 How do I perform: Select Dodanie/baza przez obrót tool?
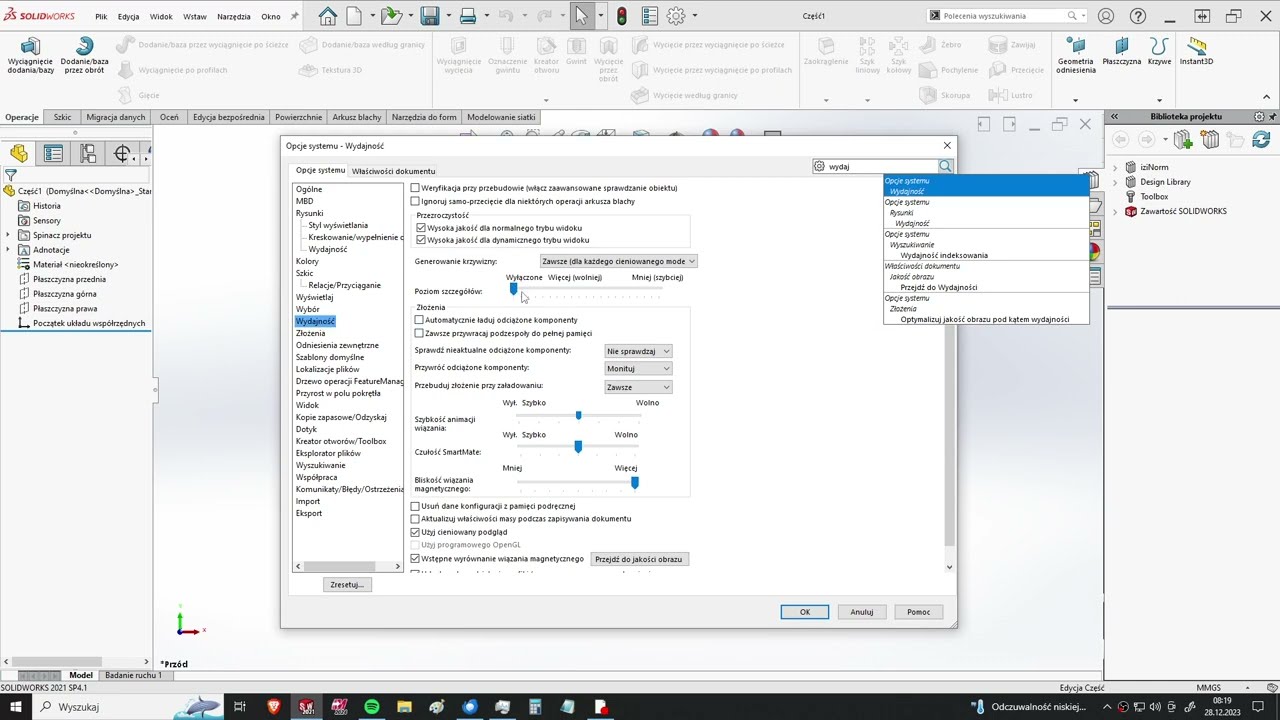[x=85, y=55]
